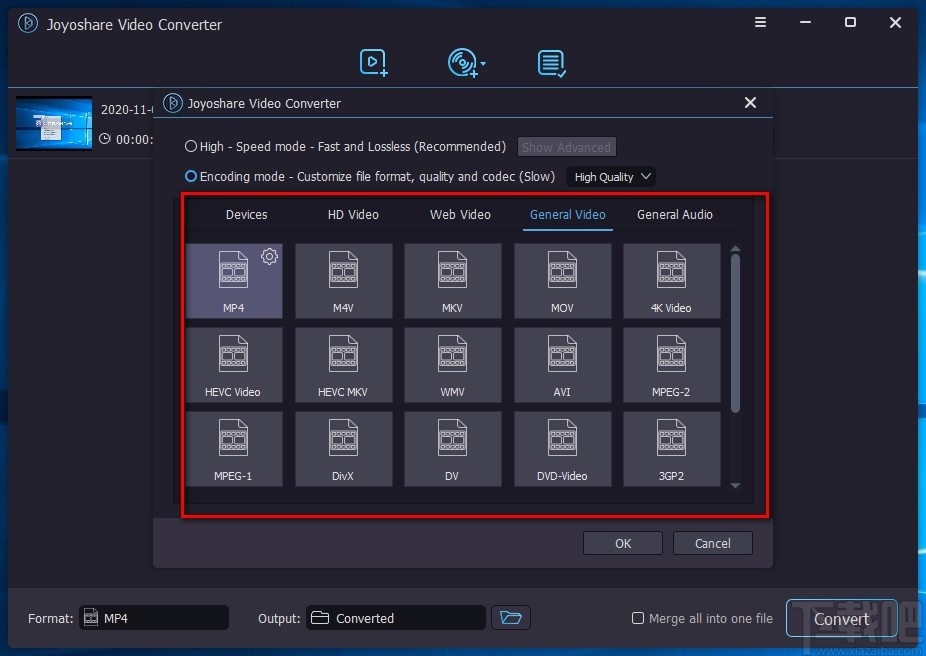Open MP4 settings gear icon
The width and height of the screenshot is (926, 656).
(269, 256)
